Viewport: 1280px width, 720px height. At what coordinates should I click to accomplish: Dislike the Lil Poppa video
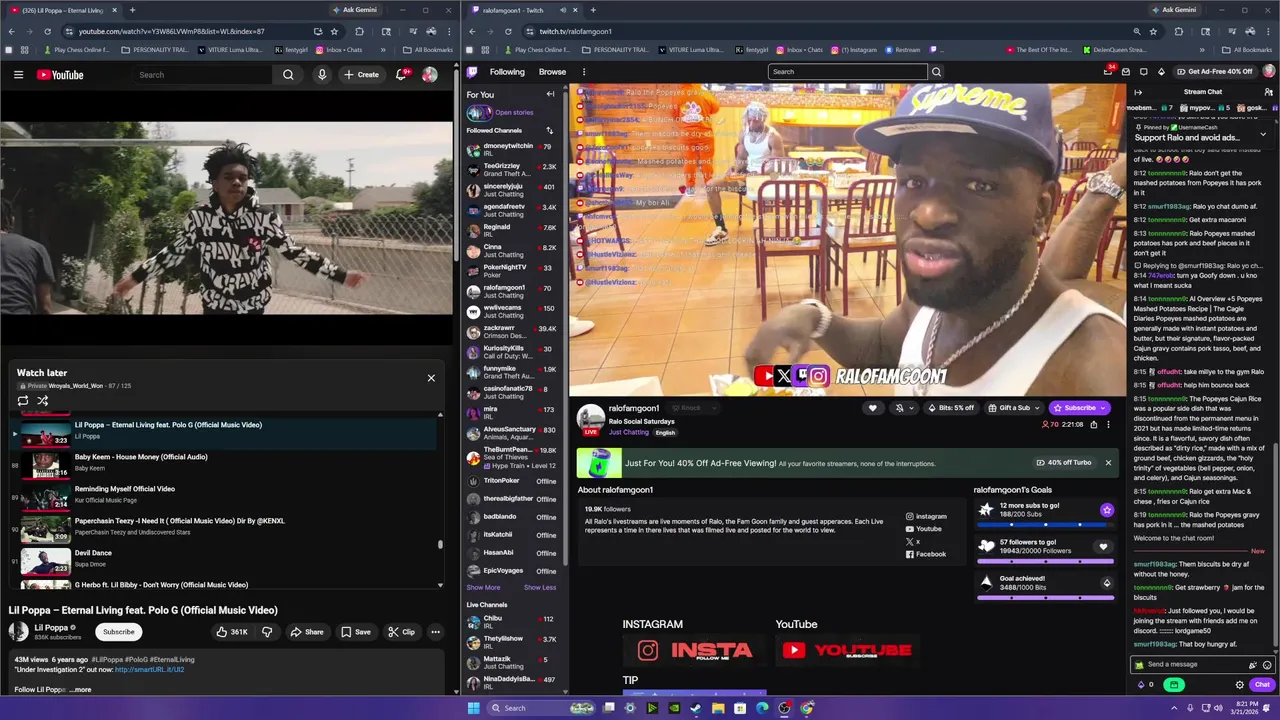(x=267, y=632)
